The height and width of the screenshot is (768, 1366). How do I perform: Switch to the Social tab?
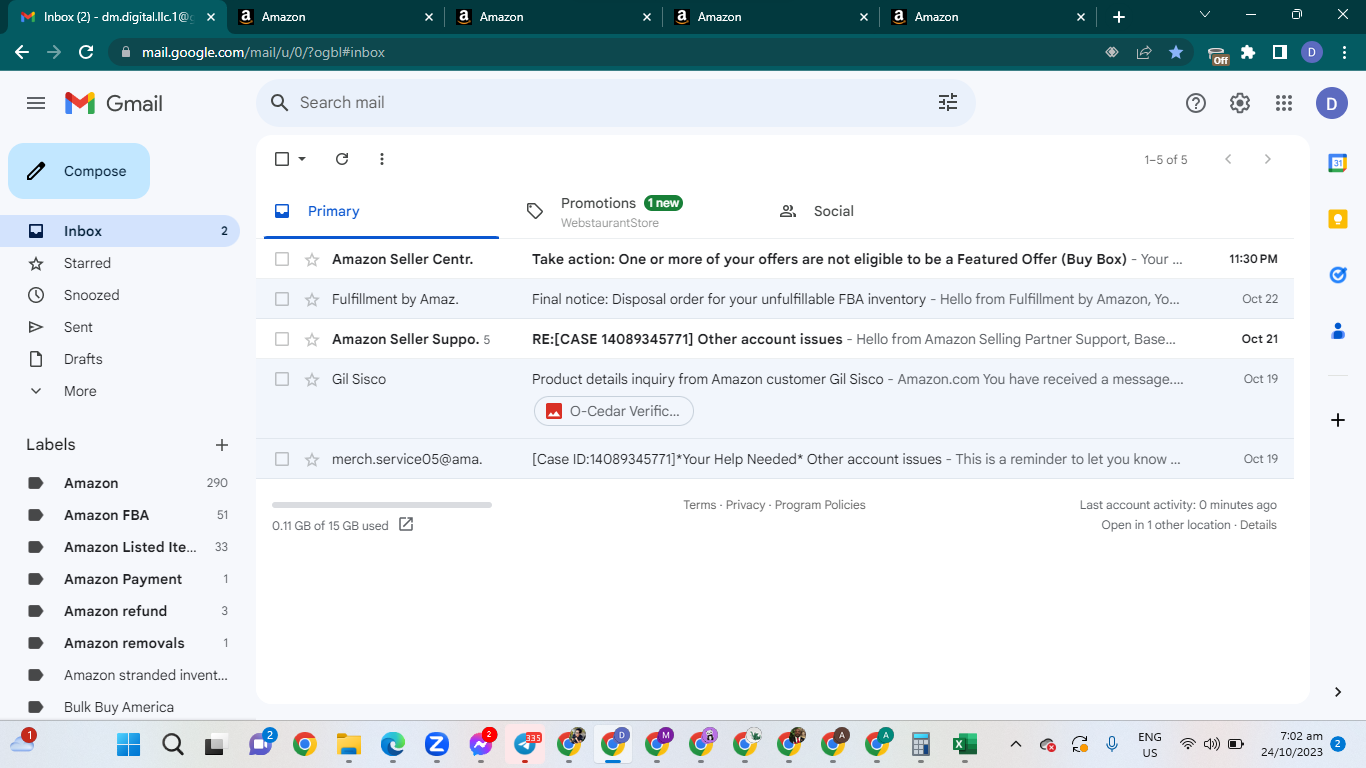[x=886, y=211]
